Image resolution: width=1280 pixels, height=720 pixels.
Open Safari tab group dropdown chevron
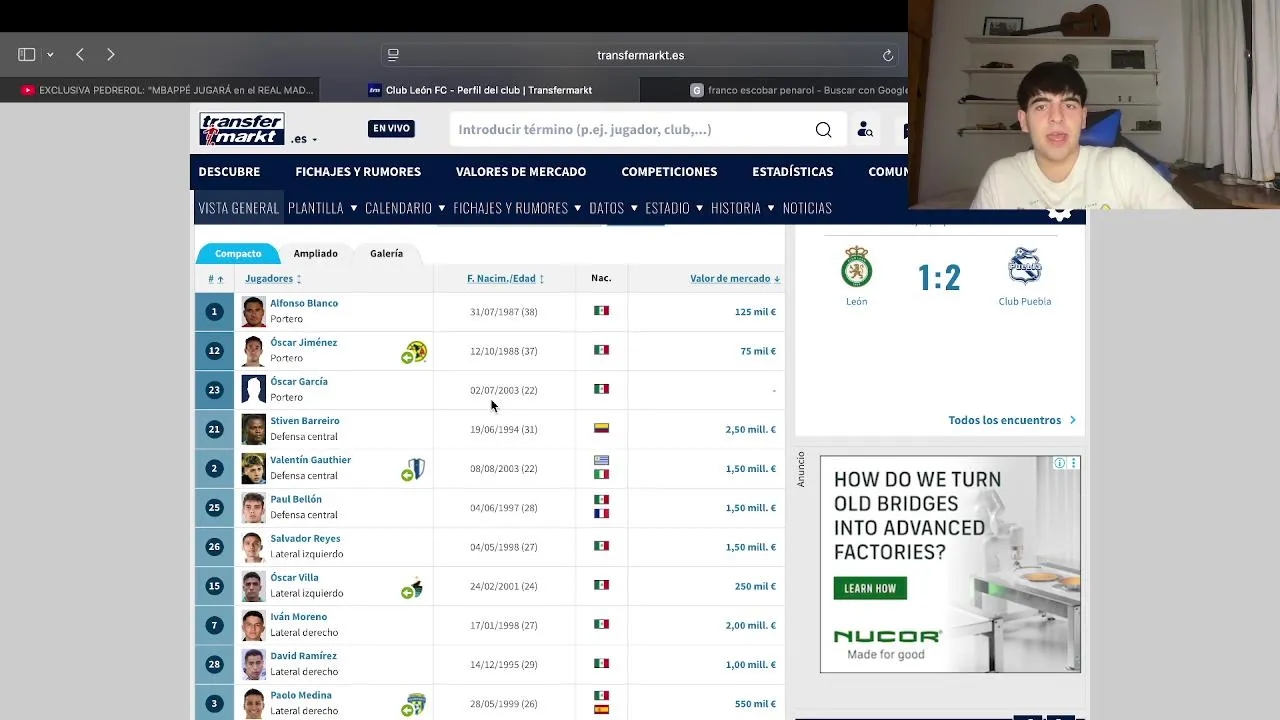click(50, 54)
